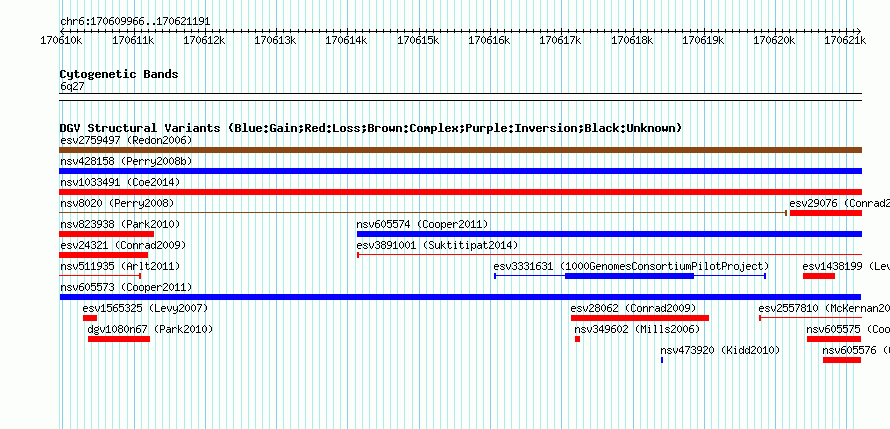
Task: Select the 6q27 cytogenetic band label
Action: (72, 87)
